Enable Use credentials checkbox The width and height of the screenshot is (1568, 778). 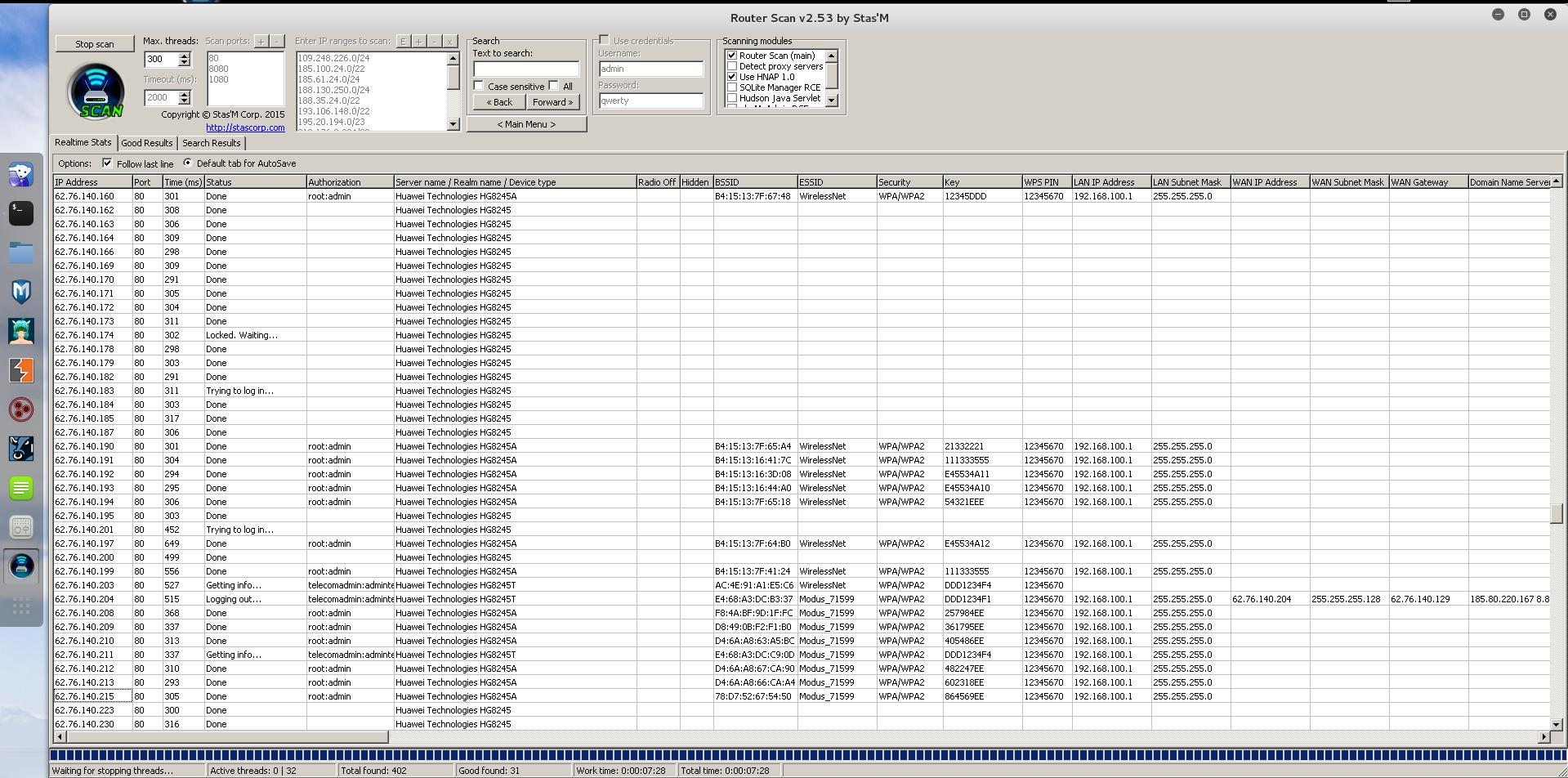click(x=604, y=40)
